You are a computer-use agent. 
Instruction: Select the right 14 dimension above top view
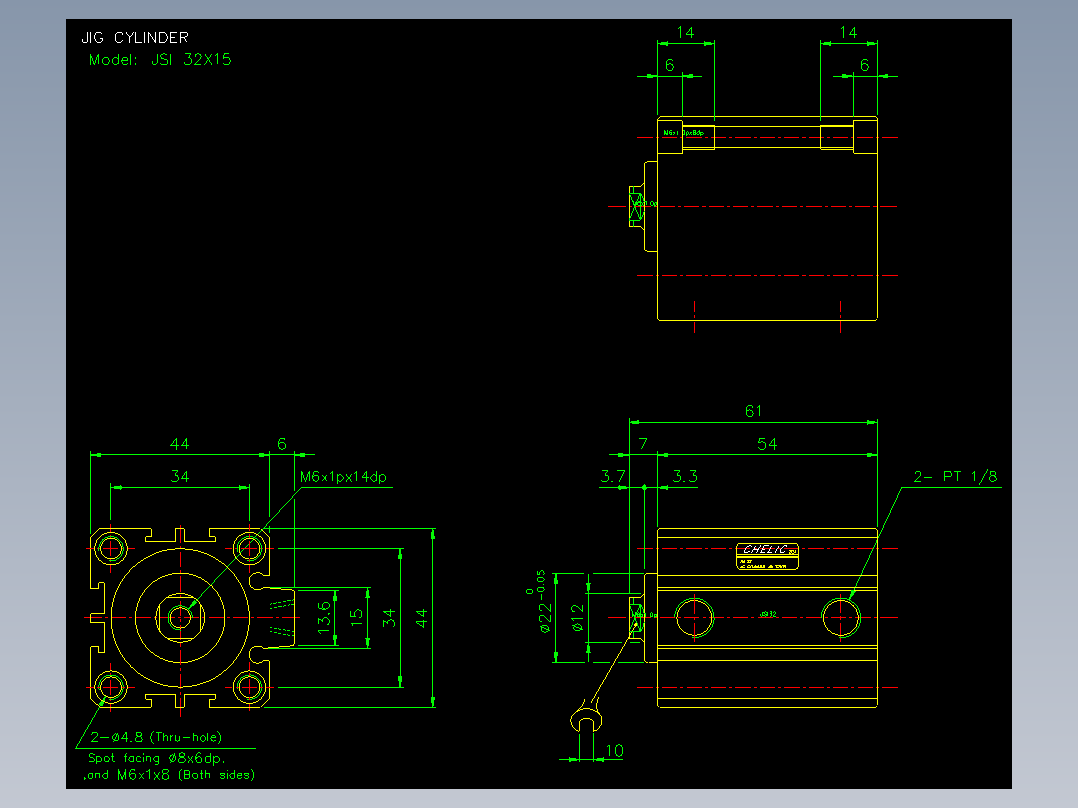pyautogui.click(x=848, y=32)
